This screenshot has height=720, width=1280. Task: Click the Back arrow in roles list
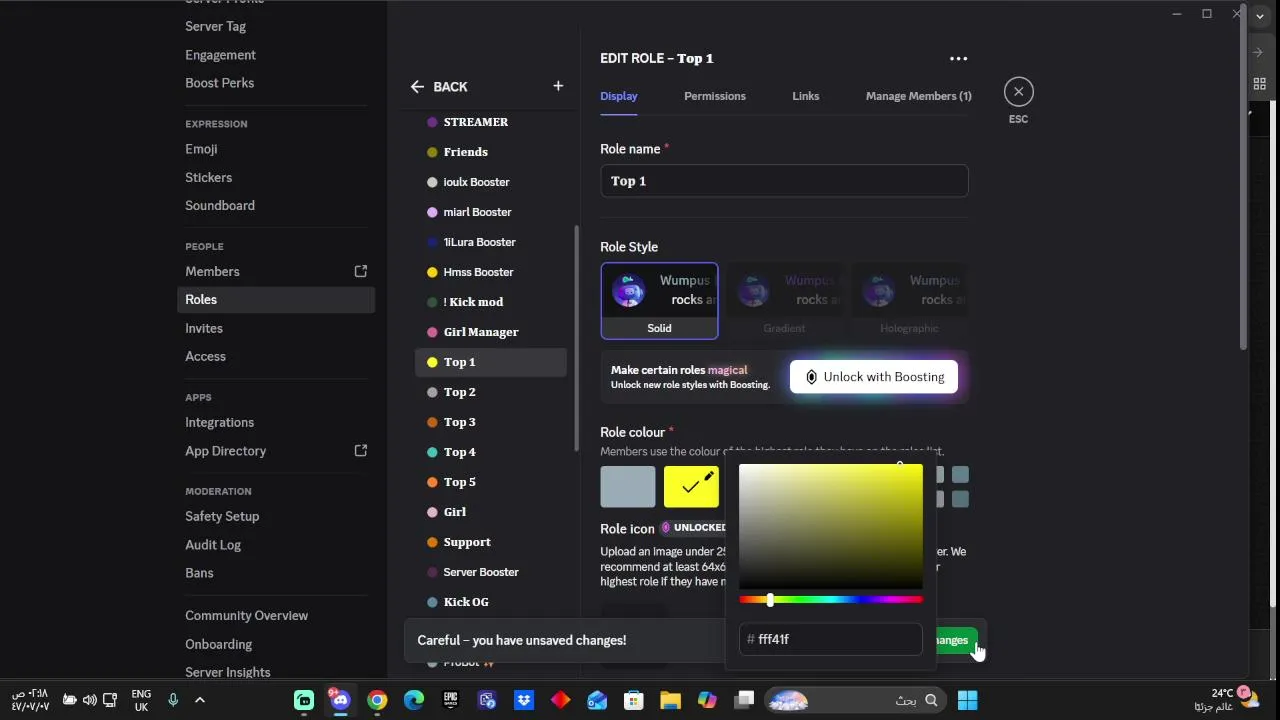pyautogui.click(x=417, y=87)
